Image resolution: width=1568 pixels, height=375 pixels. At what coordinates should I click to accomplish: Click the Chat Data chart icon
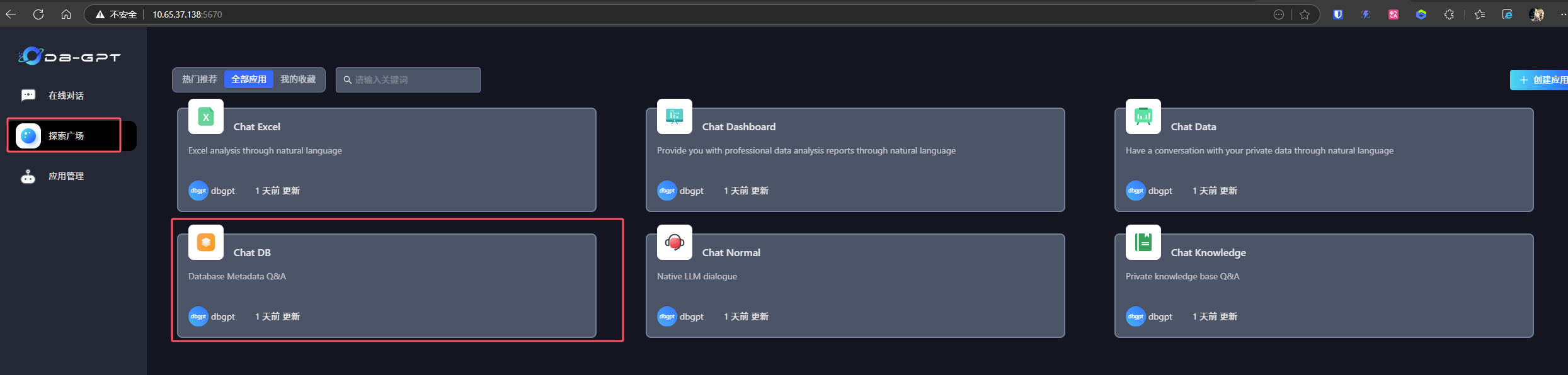coord(1143,116)
